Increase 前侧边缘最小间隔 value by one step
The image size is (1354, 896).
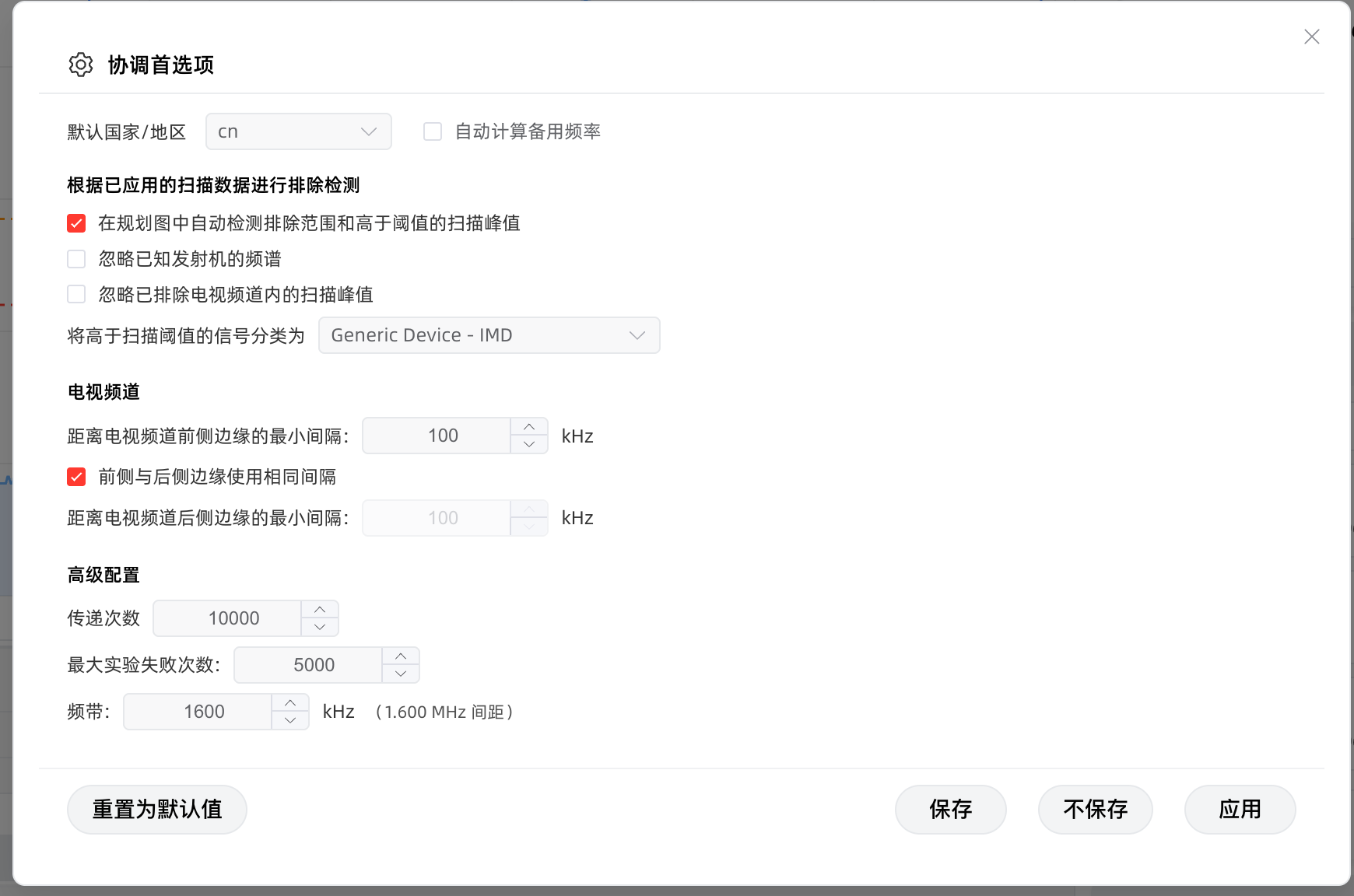tap(529, 427)
